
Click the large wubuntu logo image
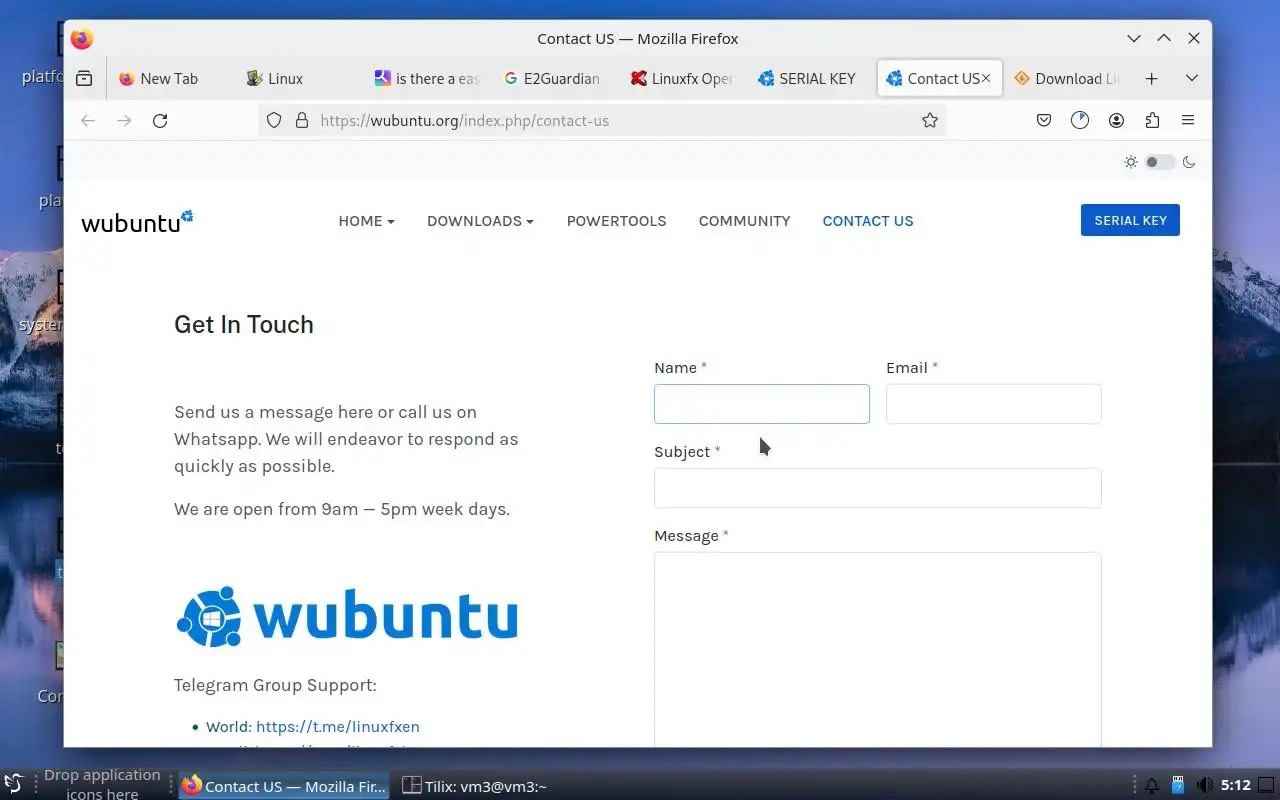coord(347,616)
